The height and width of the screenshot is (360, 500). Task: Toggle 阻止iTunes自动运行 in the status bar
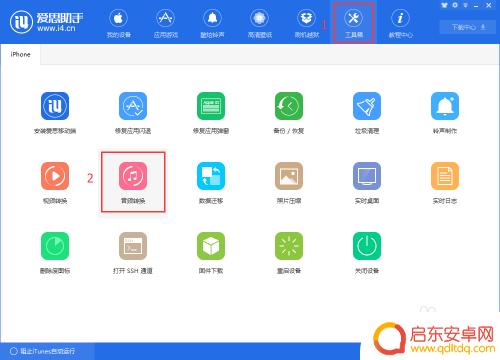tap(42, 351)
